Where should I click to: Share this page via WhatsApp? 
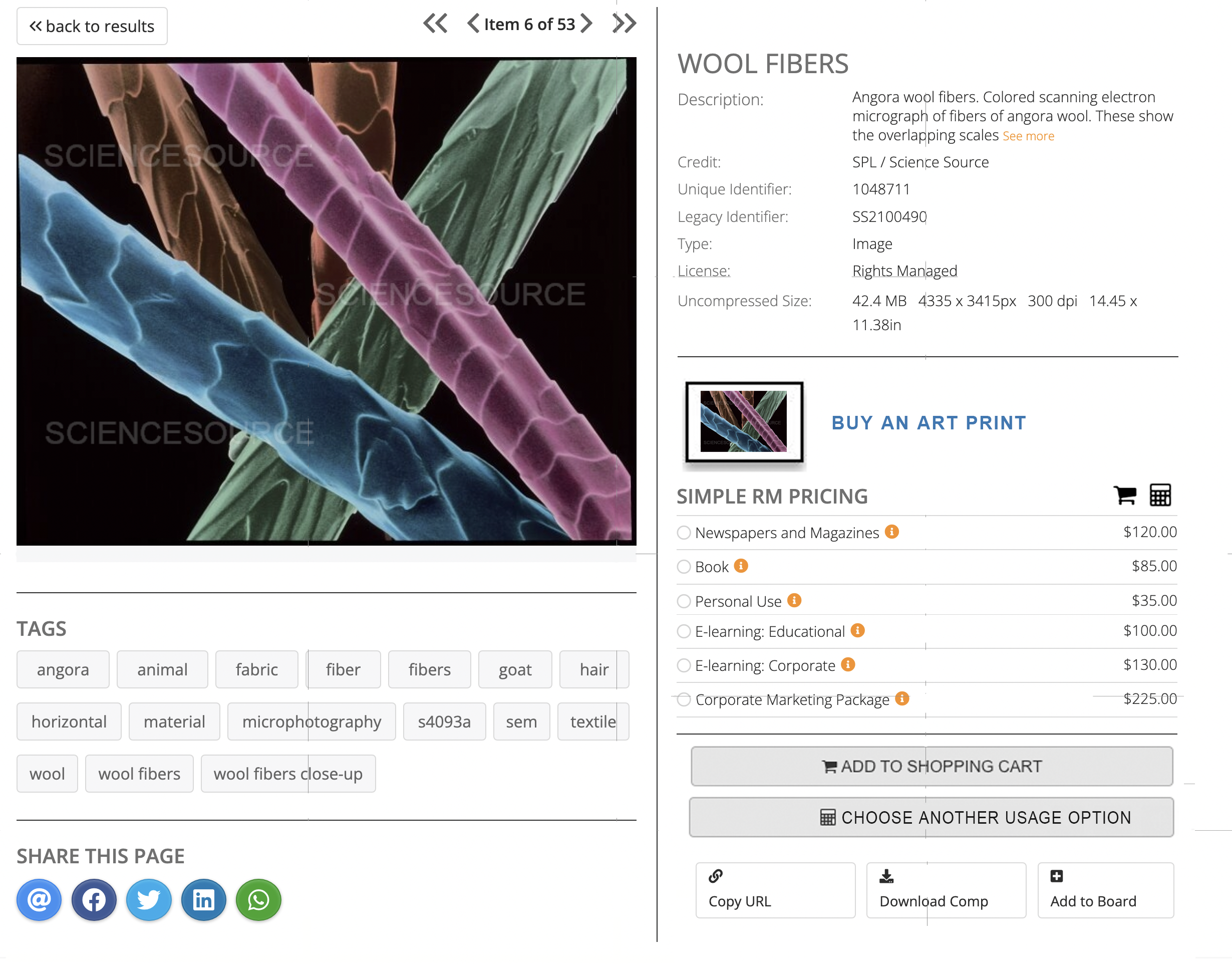[258, 900]
